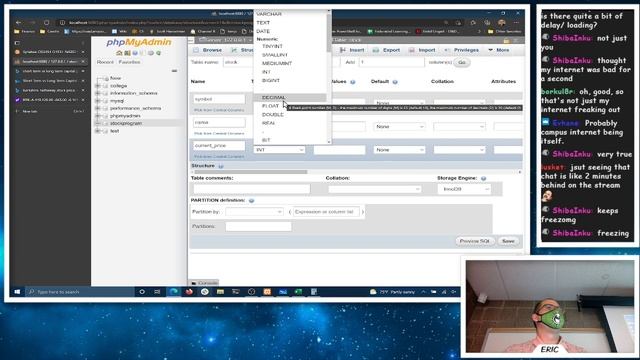
Task: Click the Table comments input field
Action: point(251,189)
